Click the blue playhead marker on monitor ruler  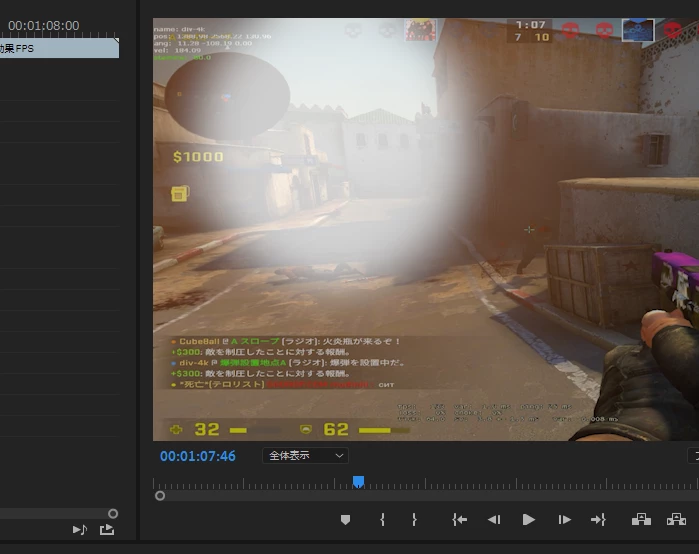358,481
